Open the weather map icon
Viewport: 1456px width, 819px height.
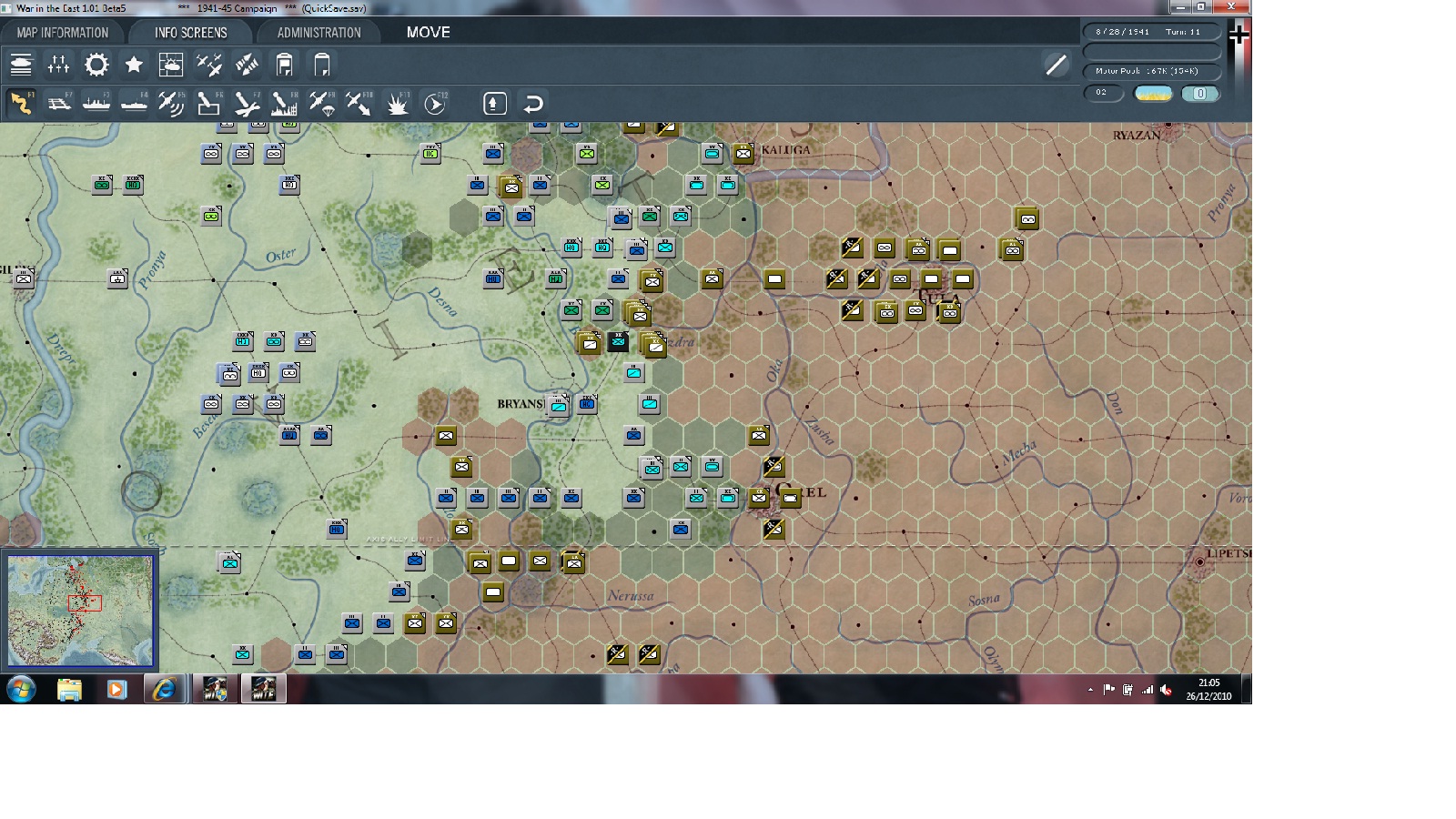point(171,65)
